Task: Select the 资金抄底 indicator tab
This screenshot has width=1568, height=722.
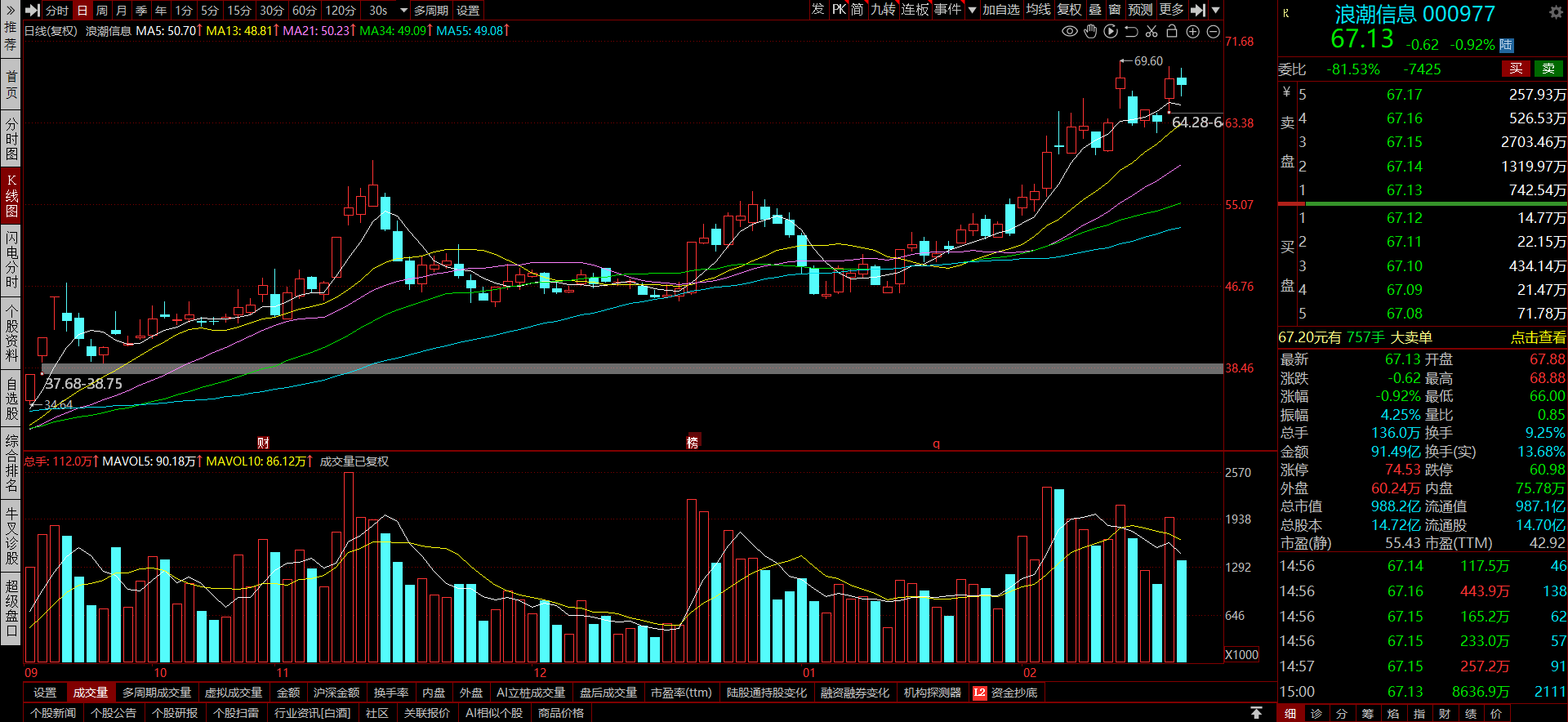Action: pyautogui.click(x=1014, y=693)
